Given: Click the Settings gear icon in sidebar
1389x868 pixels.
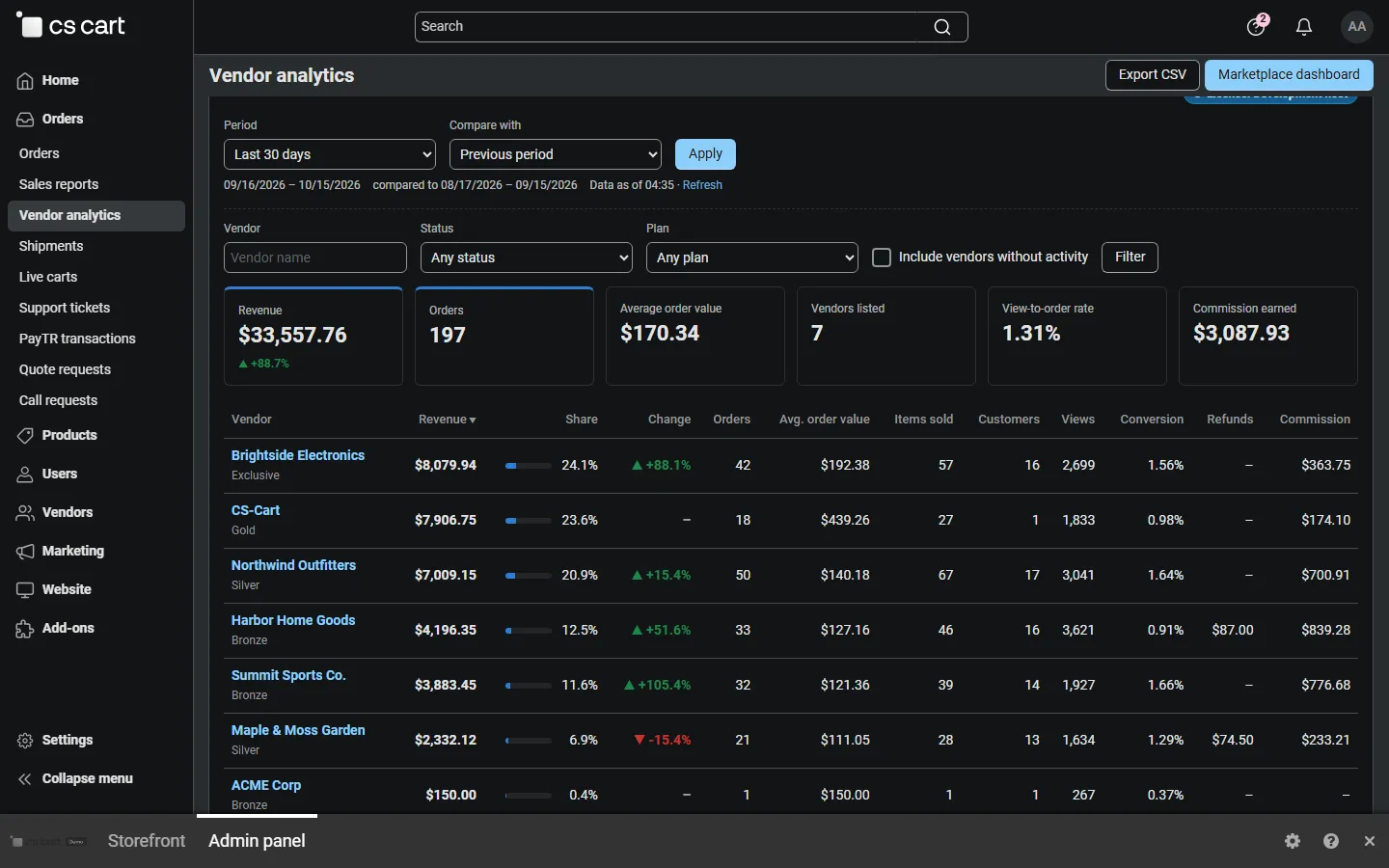Looking at the screenshot, I should click(x=25, y=741).
